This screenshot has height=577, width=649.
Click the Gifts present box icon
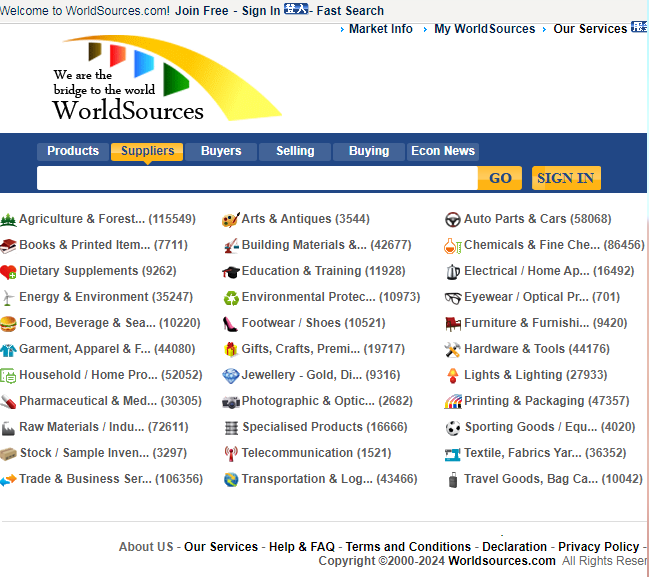231,350
